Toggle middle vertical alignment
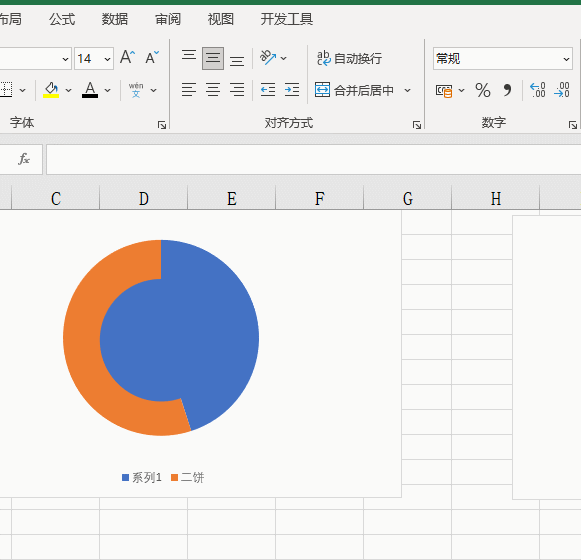The image size is (581, 560). pos(213,58)
